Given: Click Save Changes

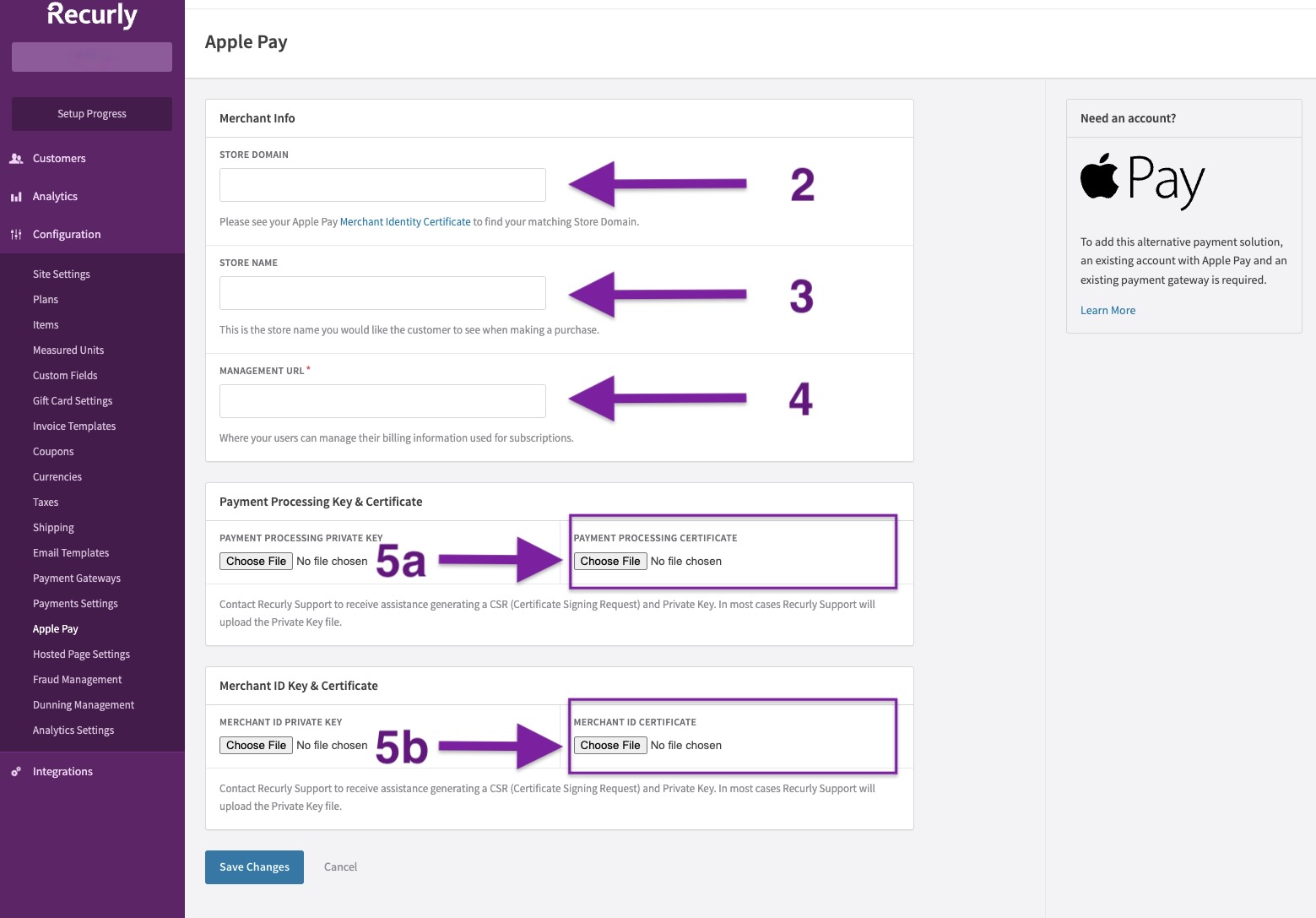Looking at the screenshot, I should pos(254,867).
